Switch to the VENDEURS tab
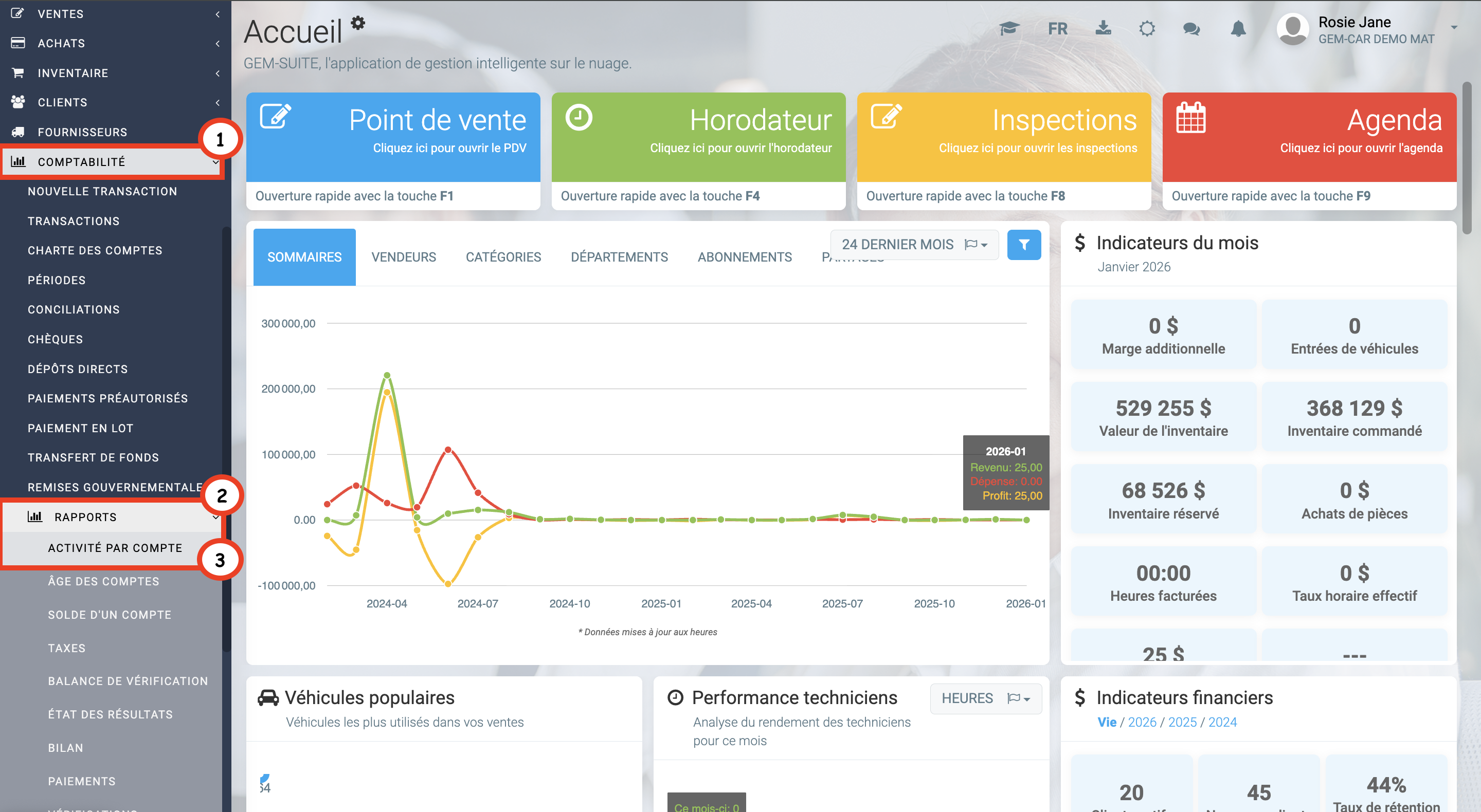 click(404, 257)
